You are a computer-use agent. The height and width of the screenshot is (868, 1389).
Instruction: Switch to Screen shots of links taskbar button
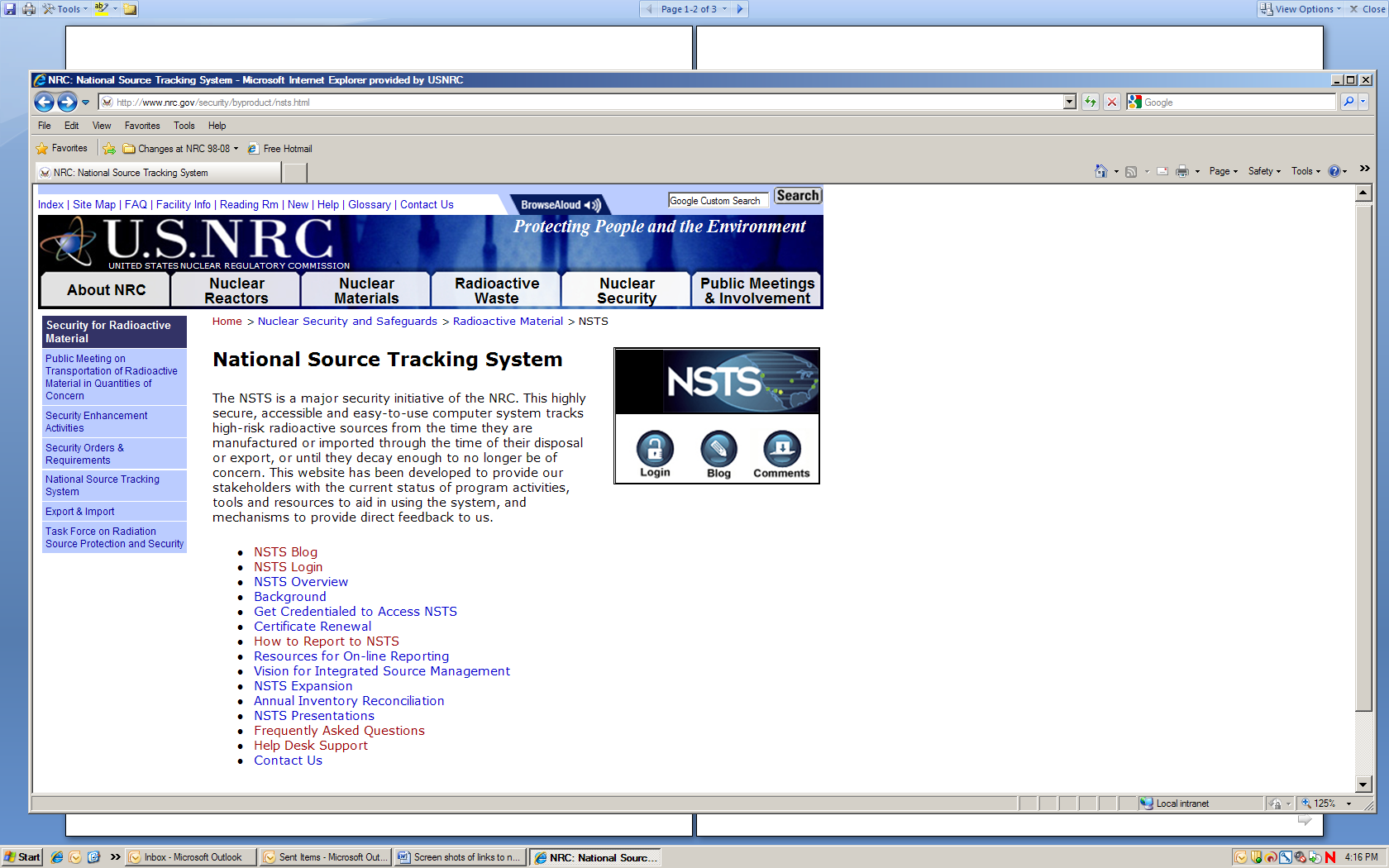(x=461, y=857)
